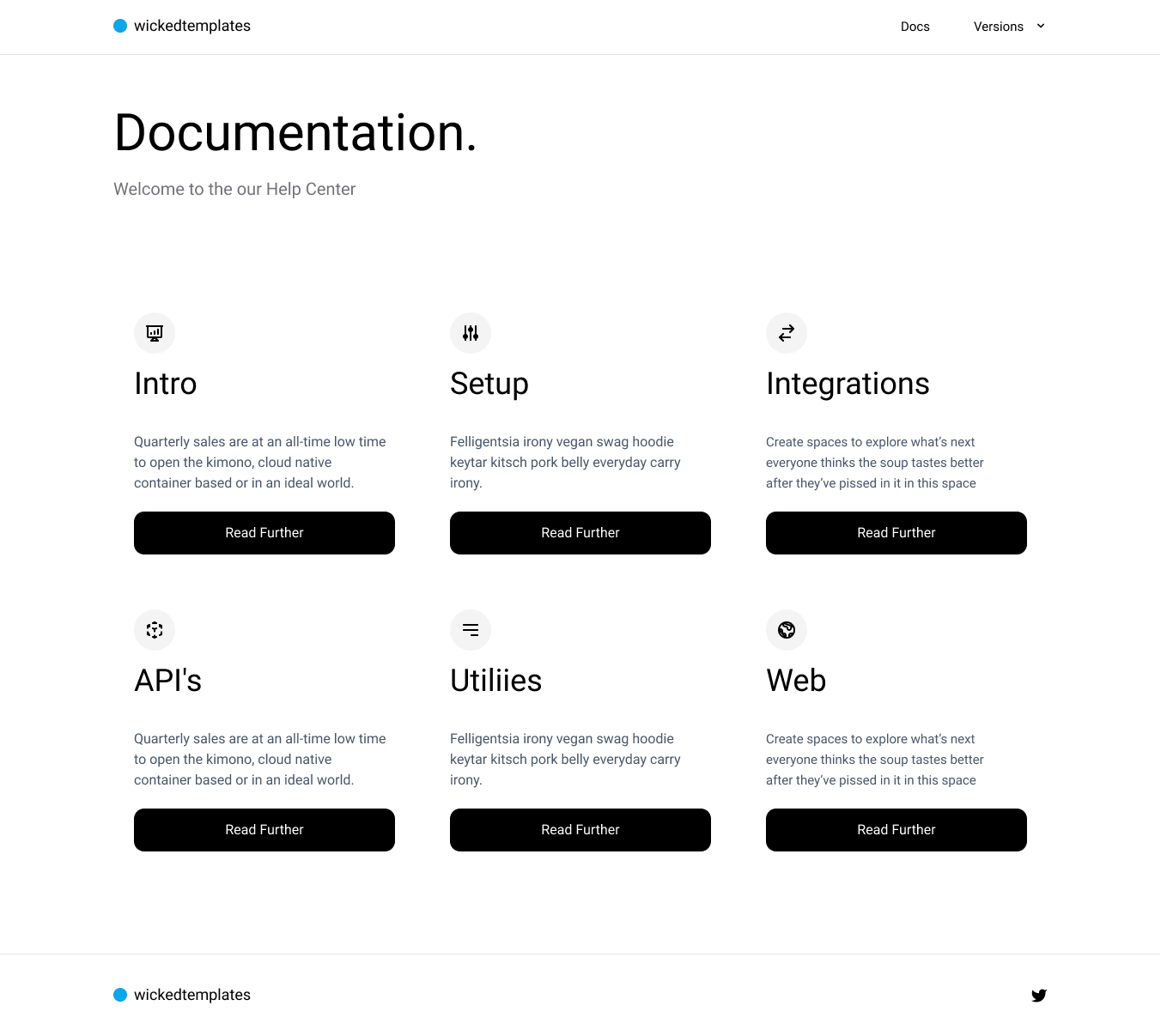Click the API's card description paragraph
This screenshot has height=1036, width=1173.
[x=260, y=760]
